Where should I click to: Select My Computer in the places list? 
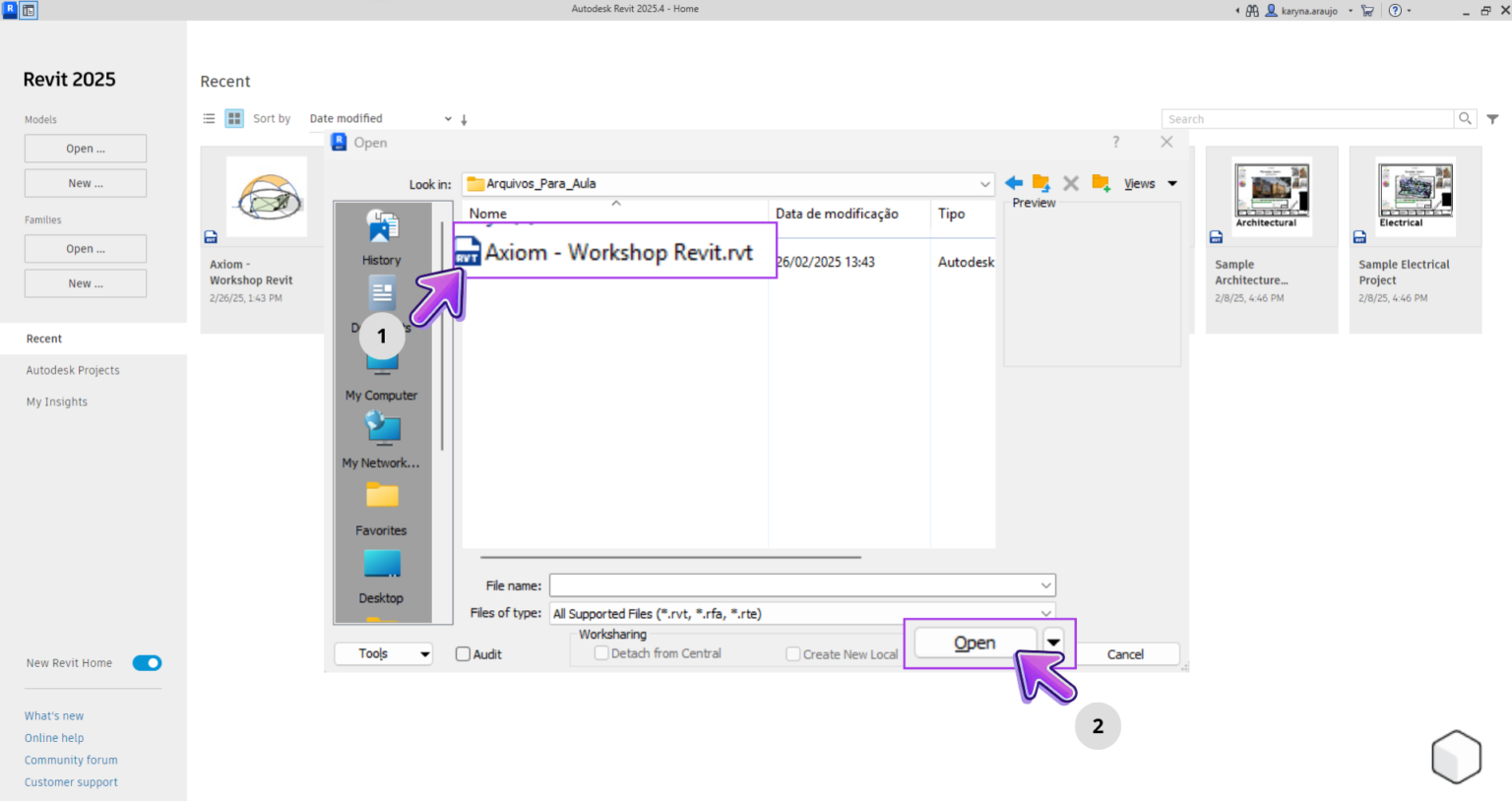[381, 380]
